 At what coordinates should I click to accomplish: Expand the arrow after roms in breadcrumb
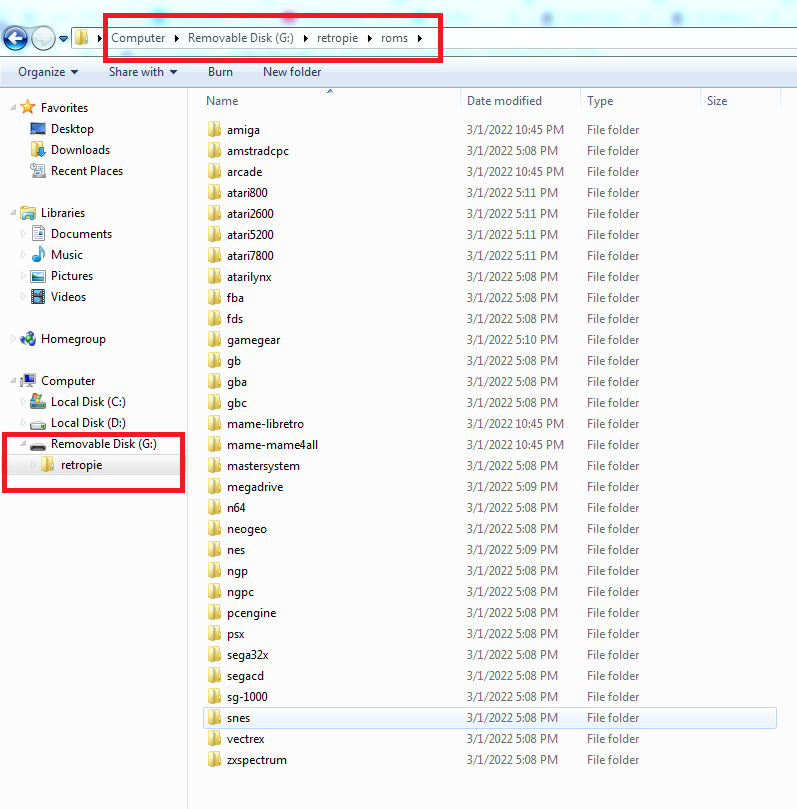420,38
